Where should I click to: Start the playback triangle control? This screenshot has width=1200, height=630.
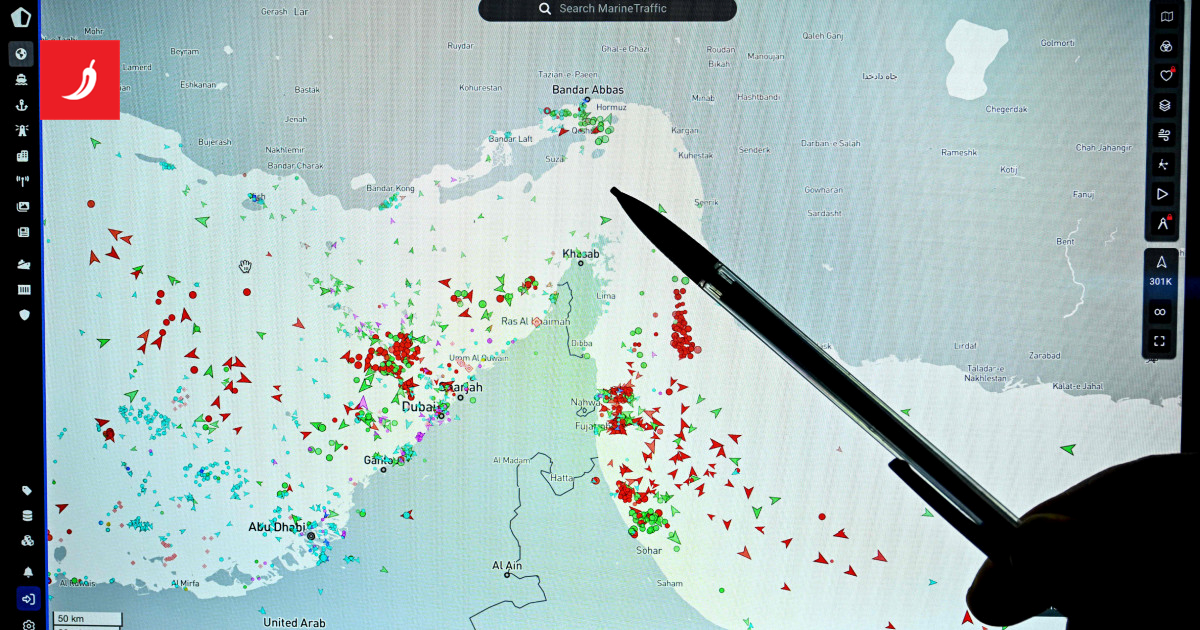1164,193
